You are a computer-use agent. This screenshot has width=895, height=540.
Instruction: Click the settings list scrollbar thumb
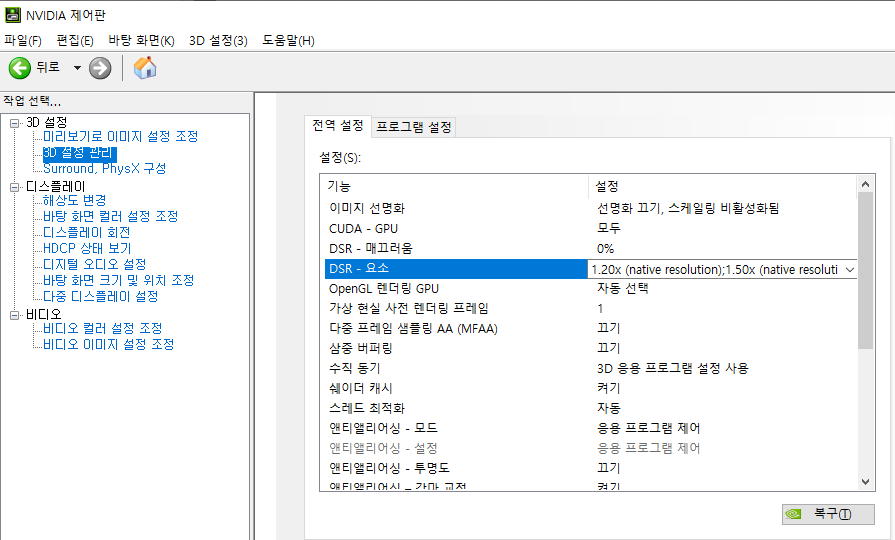pos(865,270)
